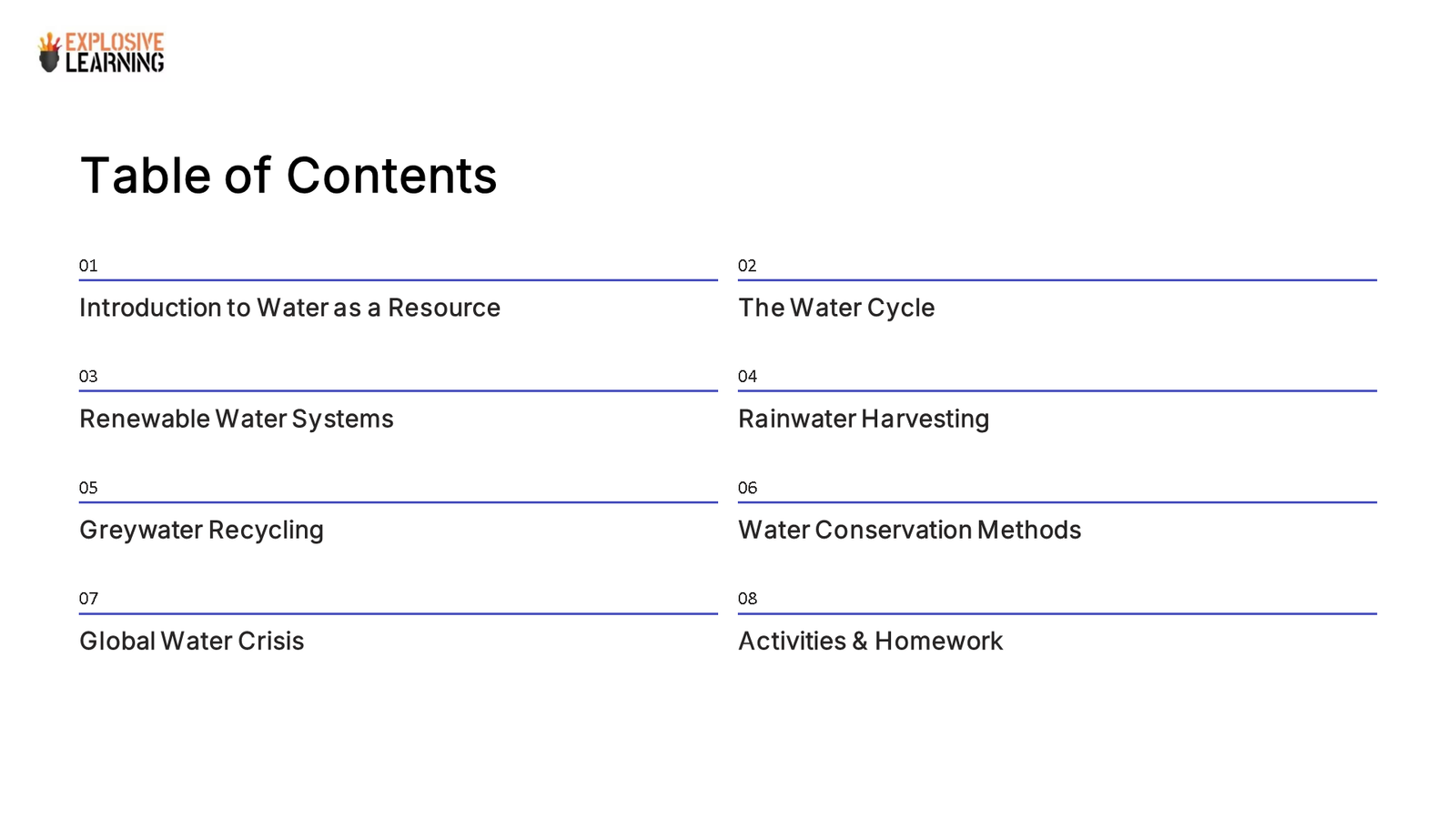Click the Explosive Learning flame head logo icon
Screen dimensions: 1456x819
(49, 53)
